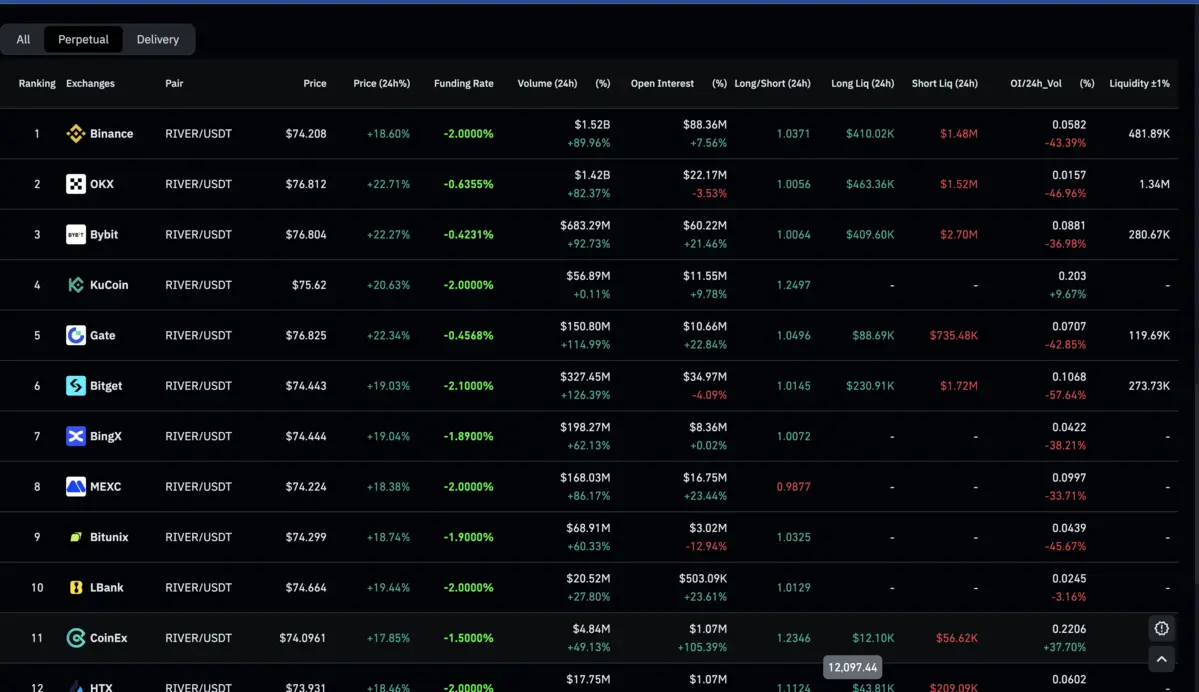This screenshot has height=692, width=1199.
Task: Click the LBank exchange logo icon
Action: click(78, 587)
